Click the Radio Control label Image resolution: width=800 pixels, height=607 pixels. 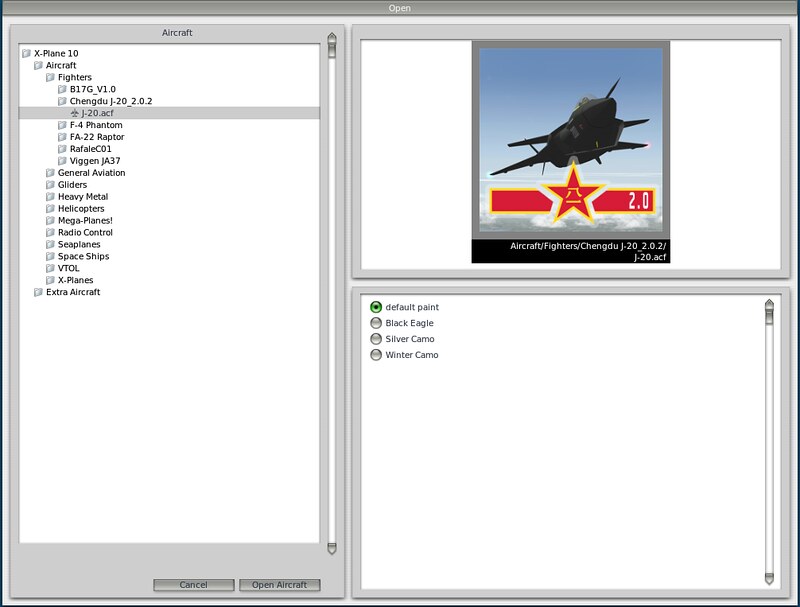pyautogui.click(x=85, y=232)
